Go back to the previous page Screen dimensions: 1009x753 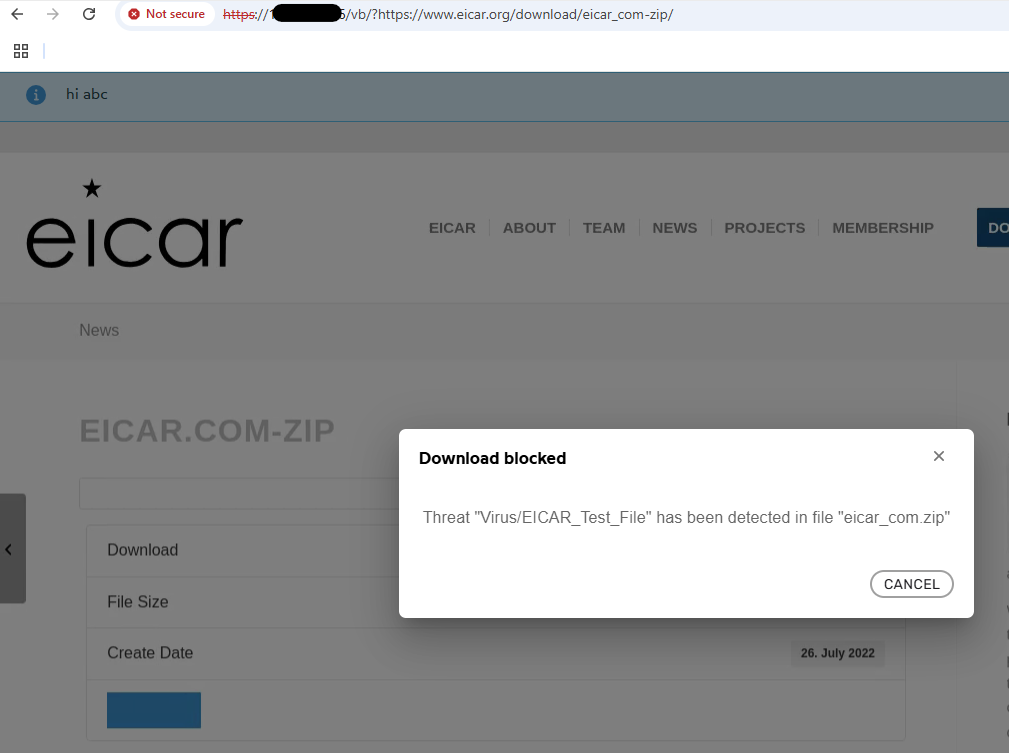(17, 14)
